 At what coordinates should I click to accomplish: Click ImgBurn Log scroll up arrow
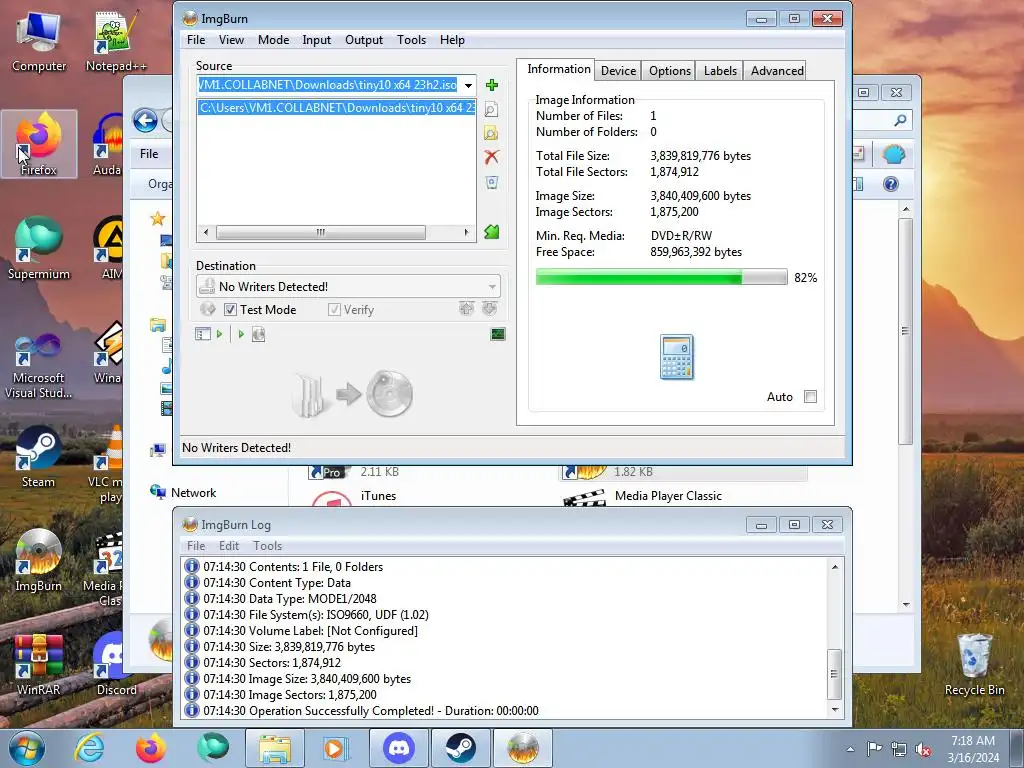point(835,567)
